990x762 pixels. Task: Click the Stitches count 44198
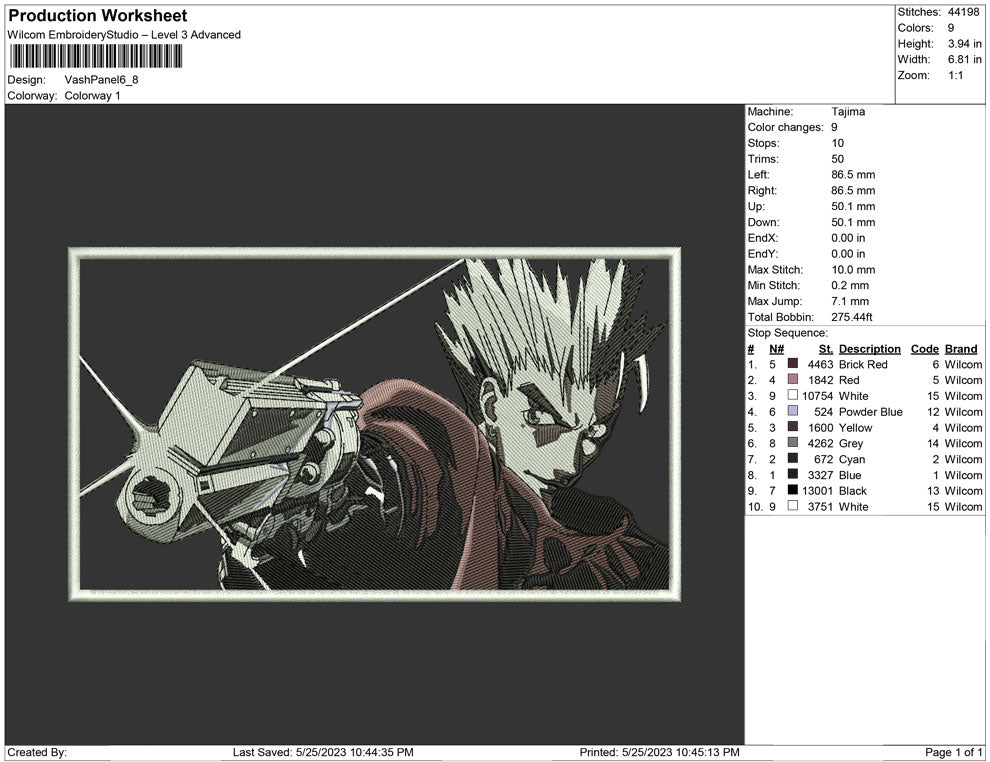[963, 12]
